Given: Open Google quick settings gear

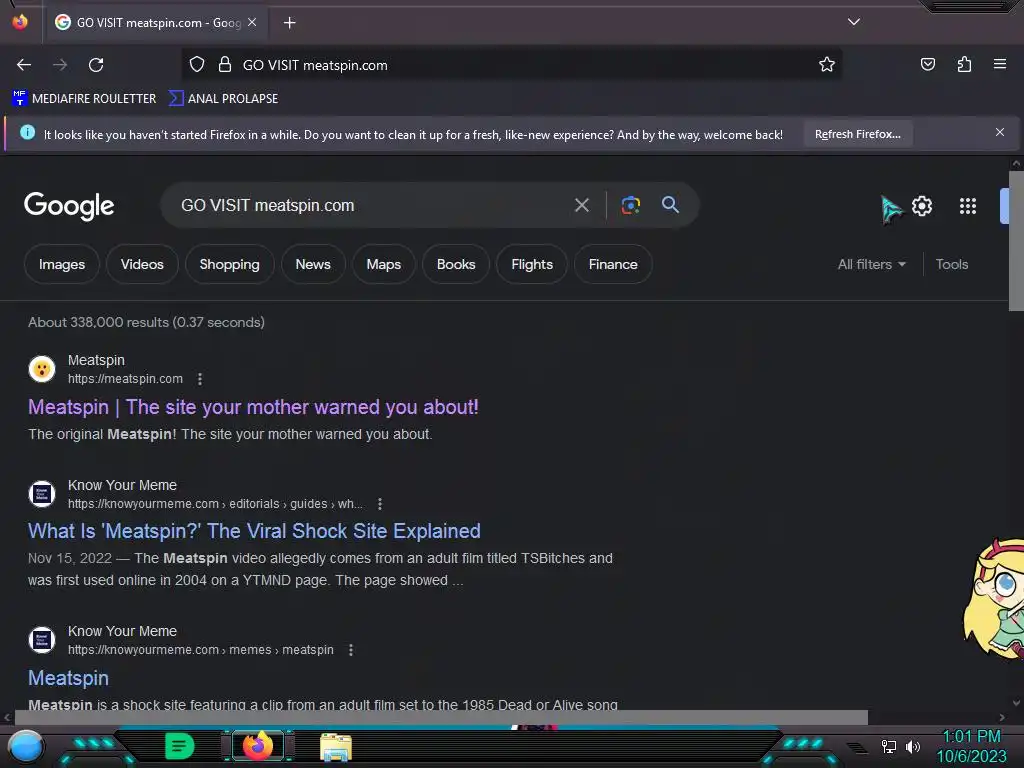Looking at the screenshot, I should coord(921,206).
